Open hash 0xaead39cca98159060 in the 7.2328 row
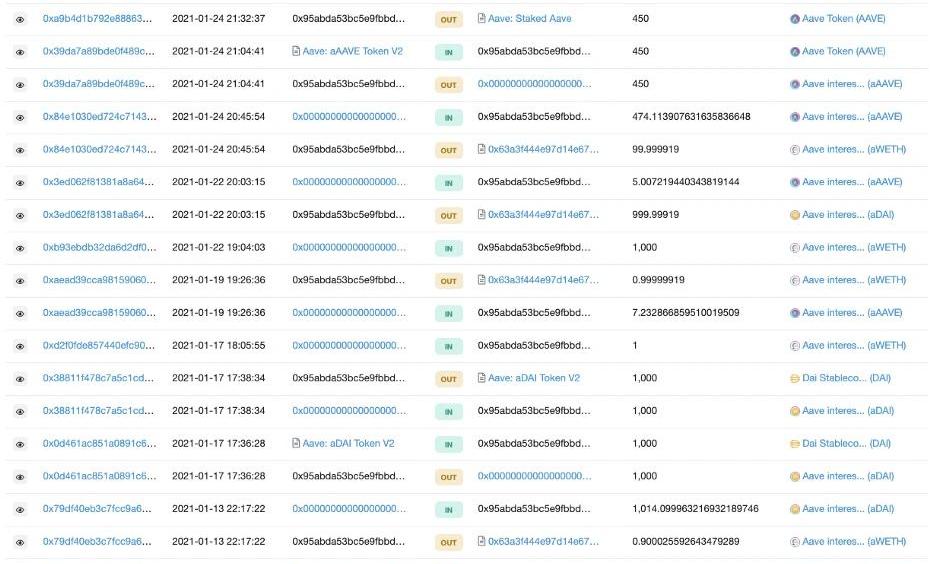 click(x=99, y=312)
